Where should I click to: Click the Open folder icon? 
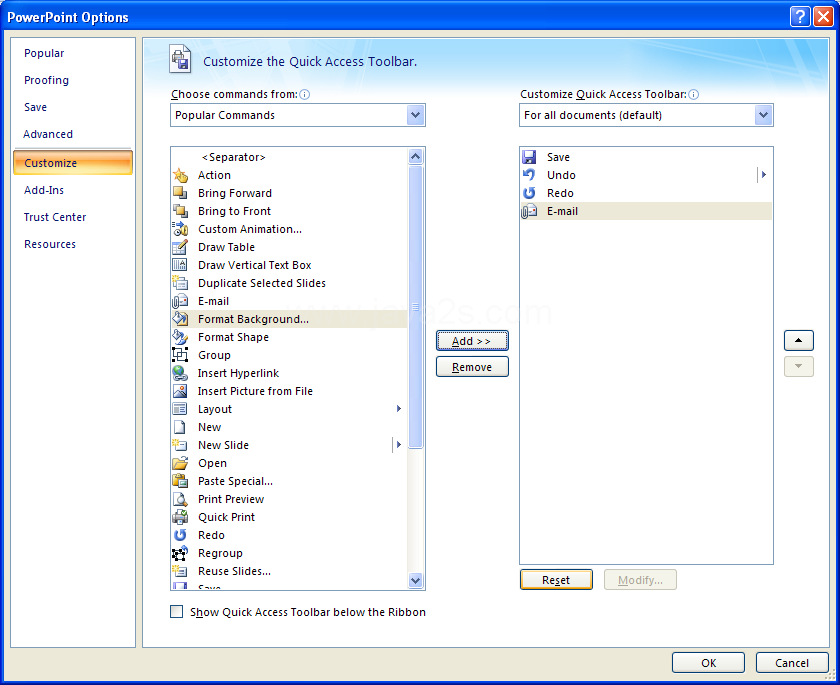[180, 463]
